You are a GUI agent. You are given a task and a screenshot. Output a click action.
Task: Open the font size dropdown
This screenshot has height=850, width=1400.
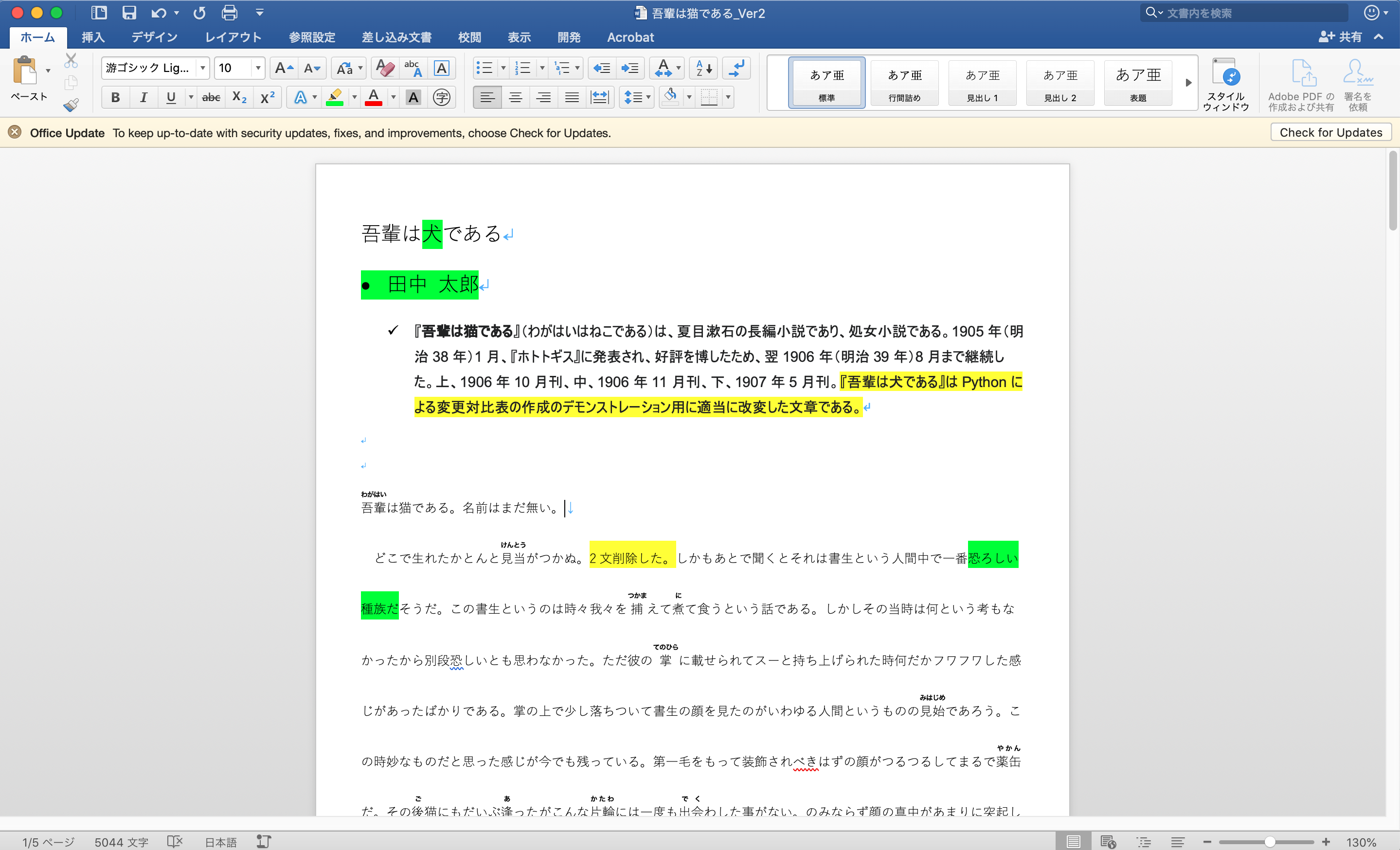258,68
